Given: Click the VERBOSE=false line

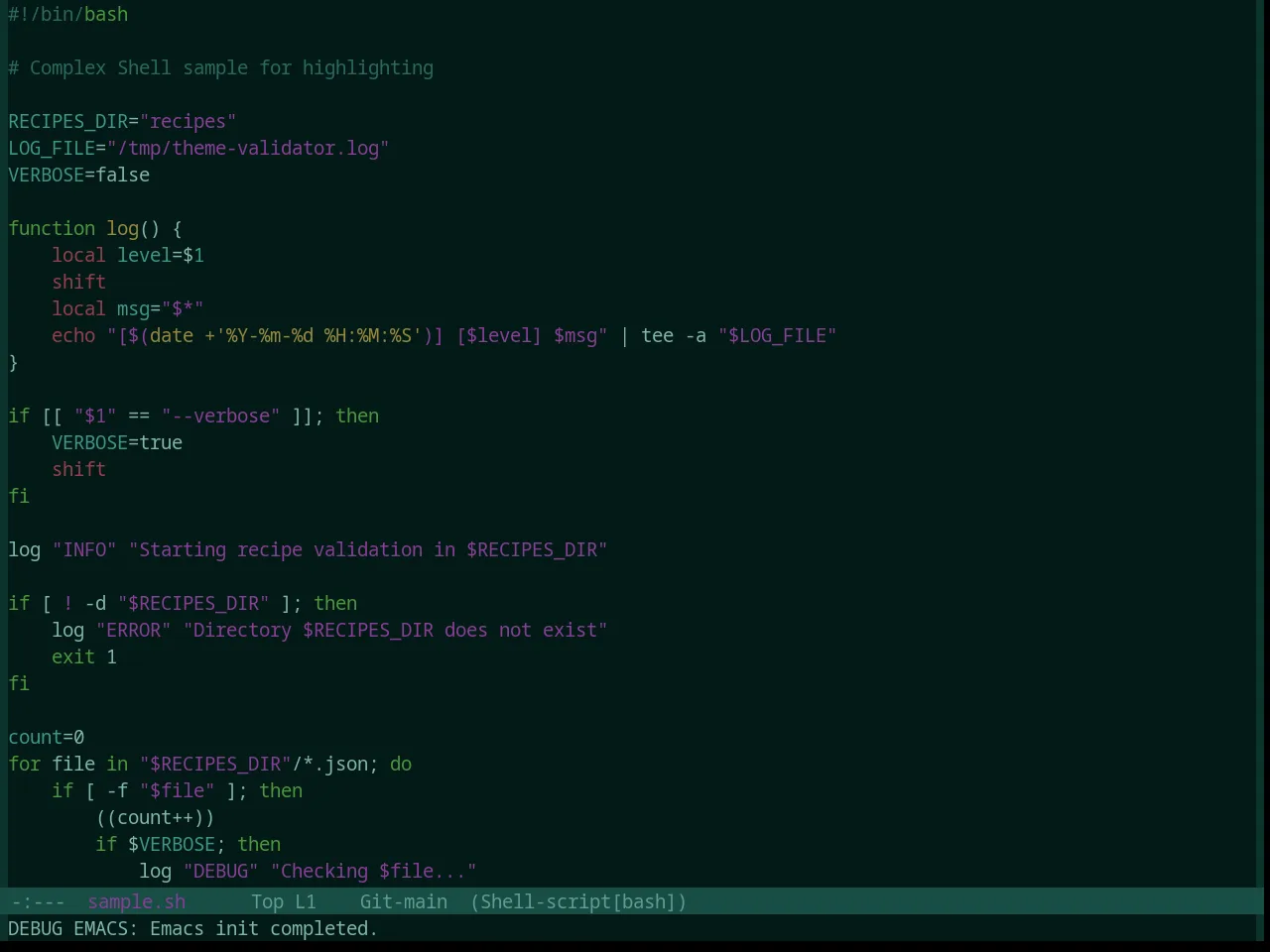Looking at the screenshot, I should tap(79, 175).
